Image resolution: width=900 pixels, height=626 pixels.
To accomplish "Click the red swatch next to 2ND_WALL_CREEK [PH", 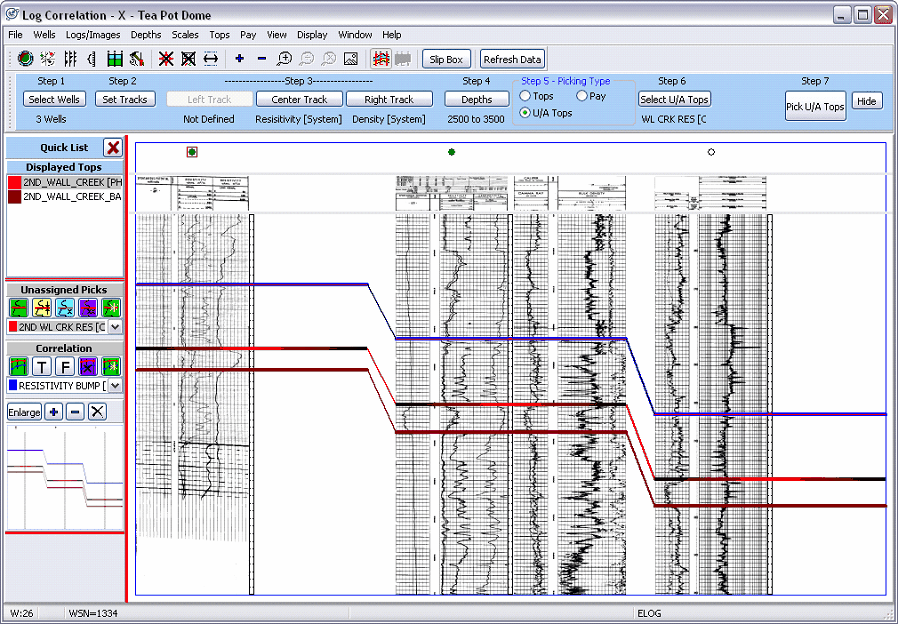I will [14, 183].
